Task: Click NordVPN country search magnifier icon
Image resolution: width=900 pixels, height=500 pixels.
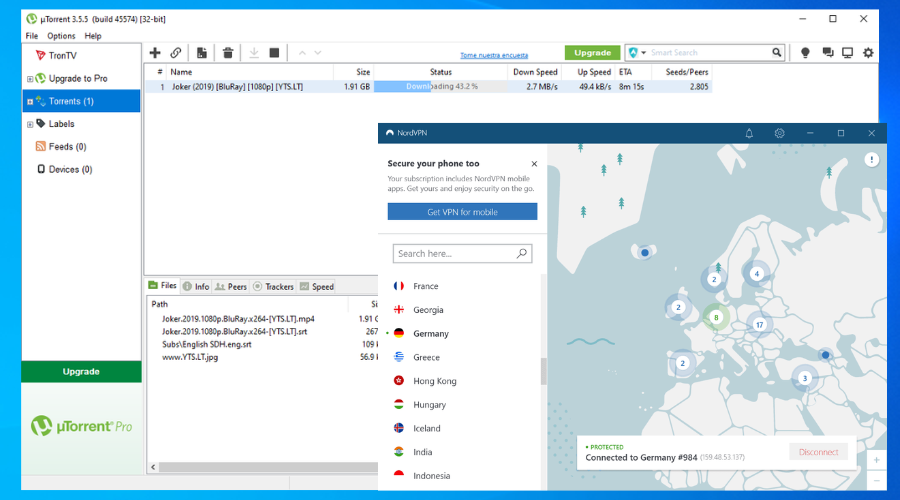Action: click(x=522, y=253)
